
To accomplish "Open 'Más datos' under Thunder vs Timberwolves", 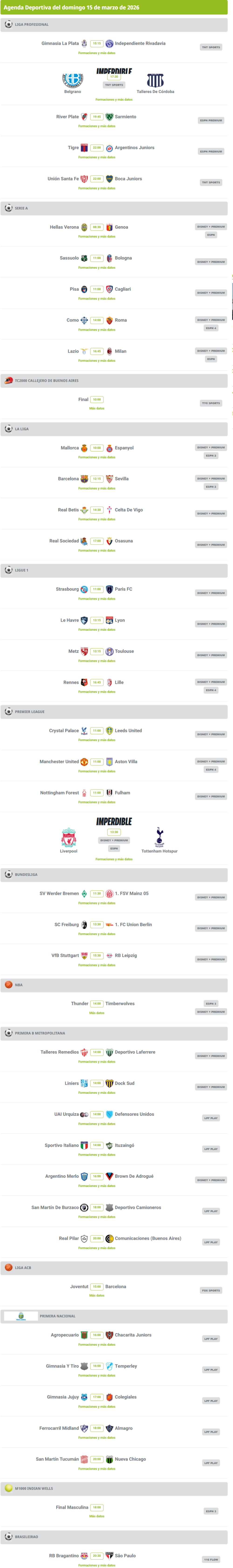I will pos(97,1013).
